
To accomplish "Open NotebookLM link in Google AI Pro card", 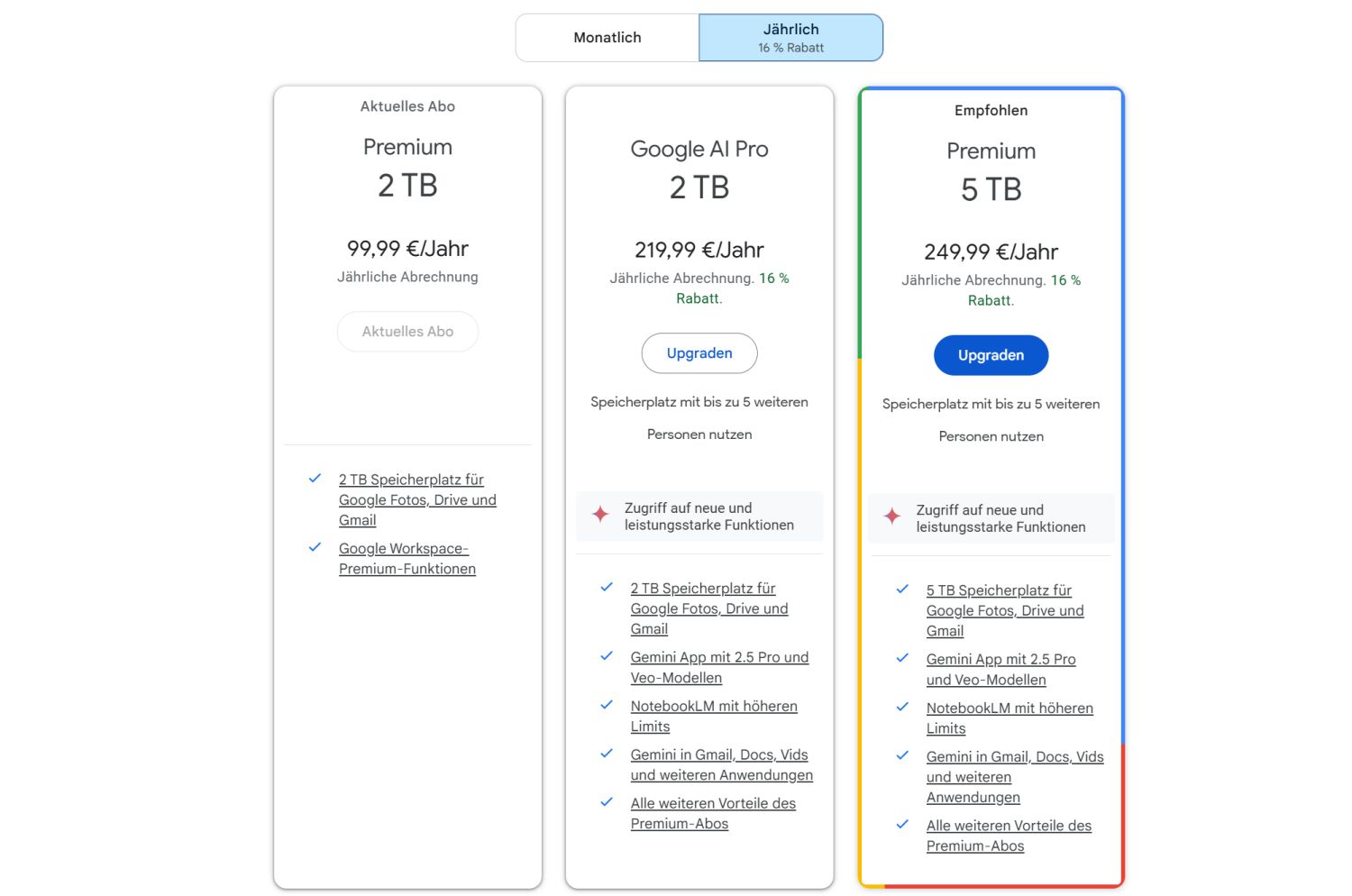I will click(713, 716).
